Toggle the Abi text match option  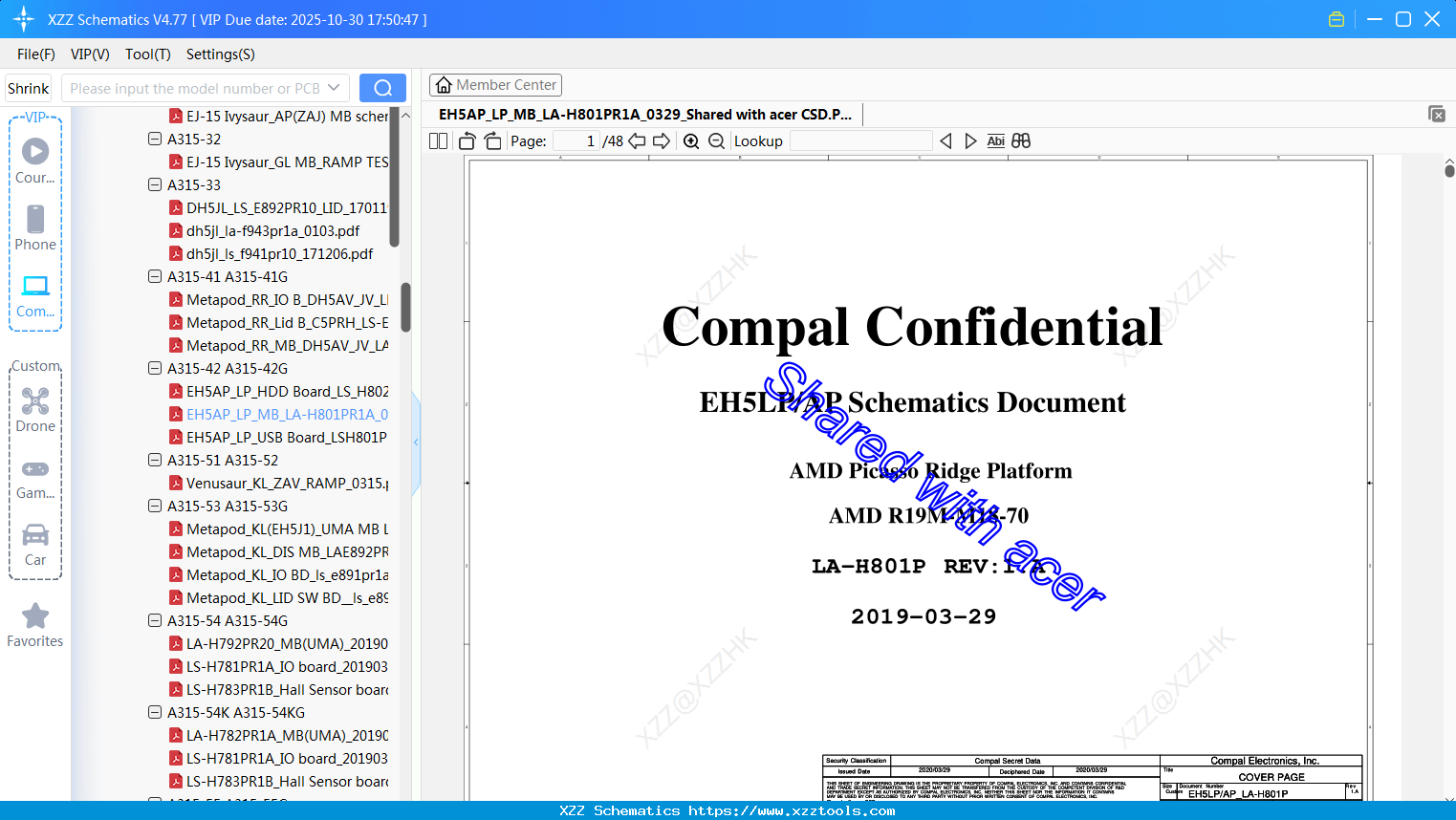pos(996,141)
